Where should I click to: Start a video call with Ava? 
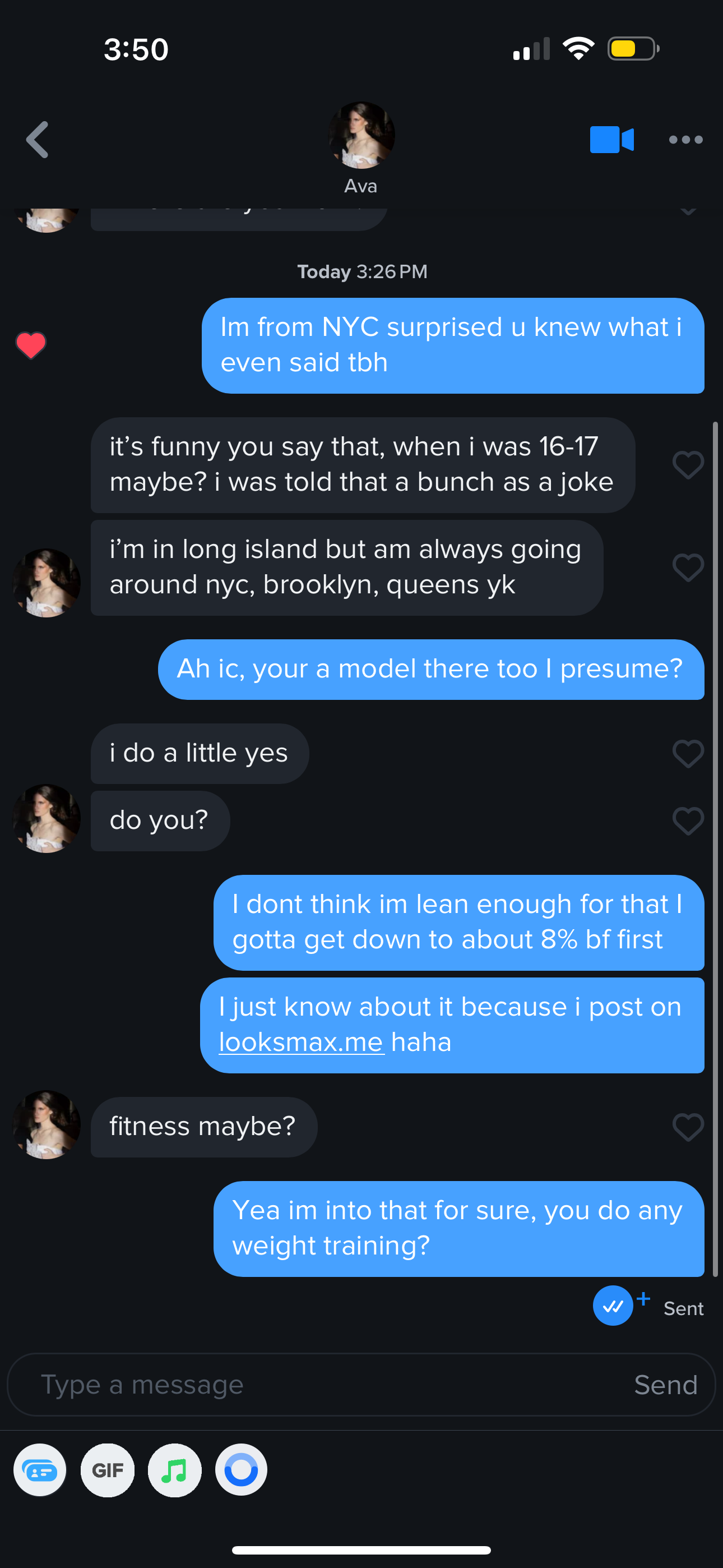tap(611, 140)
